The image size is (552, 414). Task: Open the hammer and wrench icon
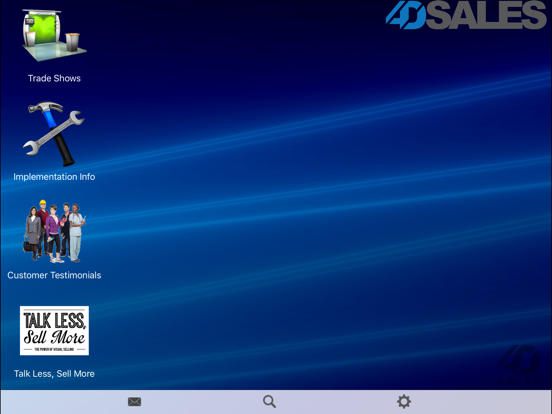(54, 134)
